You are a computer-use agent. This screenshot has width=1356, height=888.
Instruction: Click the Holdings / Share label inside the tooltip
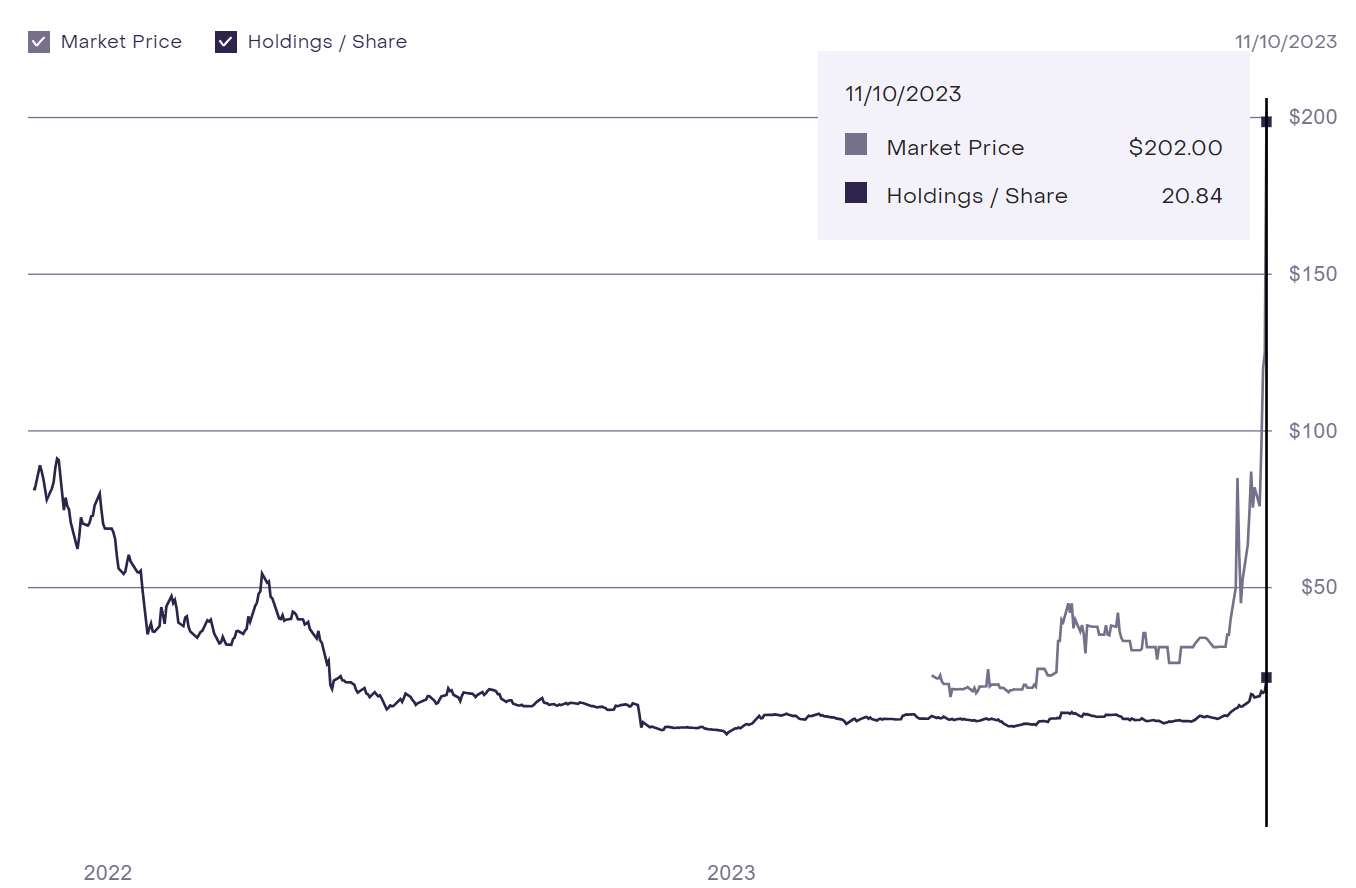coord(976,196)
